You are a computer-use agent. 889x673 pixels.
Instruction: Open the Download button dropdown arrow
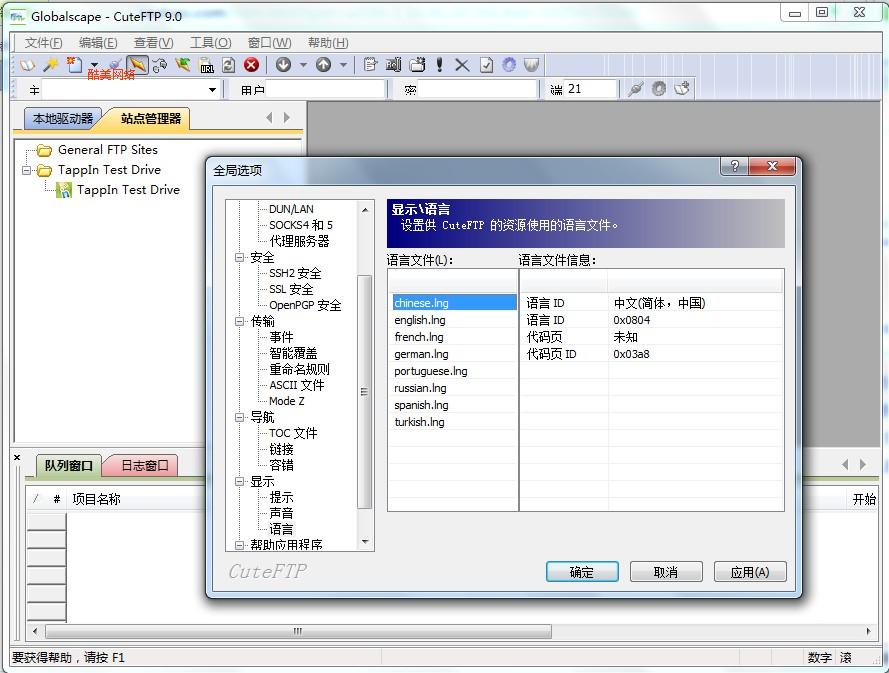(303, 65)
